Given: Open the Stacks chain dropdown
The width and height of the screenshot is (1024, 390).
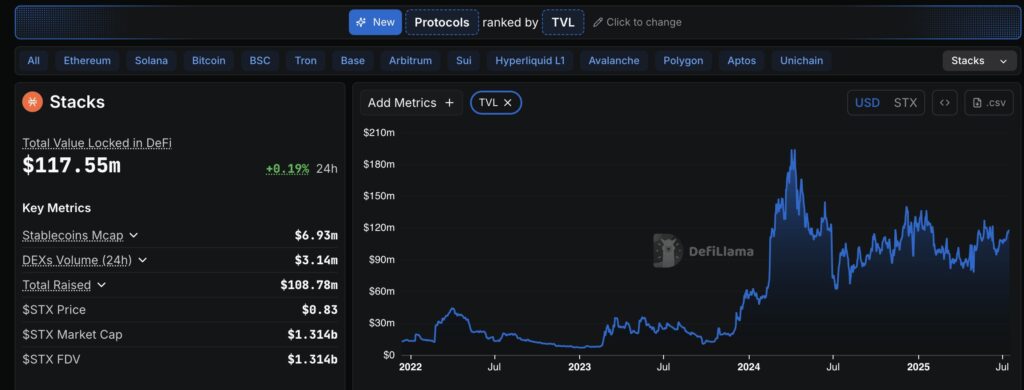Looking at the screenshot, I should click(979, 61).
